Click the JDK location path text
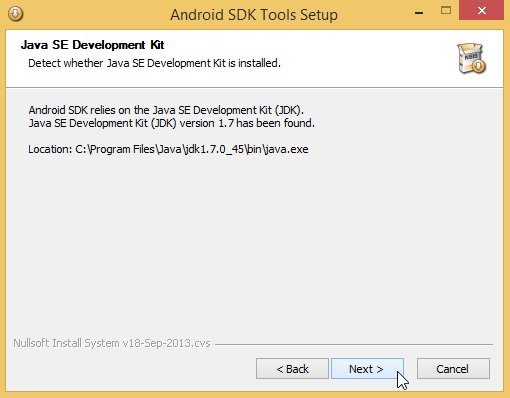 coord(168,149)
